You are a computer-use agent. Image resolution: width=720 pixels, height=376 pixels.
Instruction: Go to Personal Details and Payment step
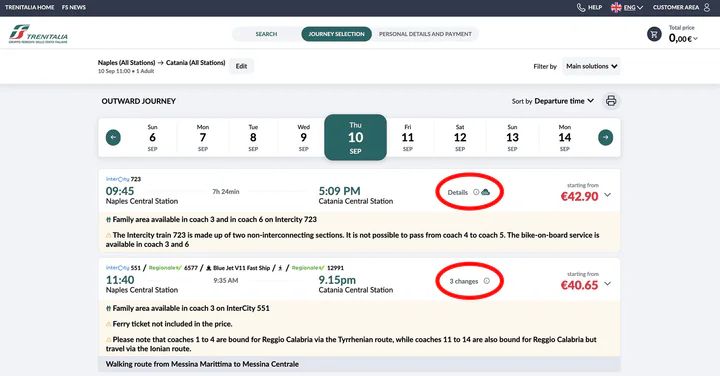[x=425, y=34]
